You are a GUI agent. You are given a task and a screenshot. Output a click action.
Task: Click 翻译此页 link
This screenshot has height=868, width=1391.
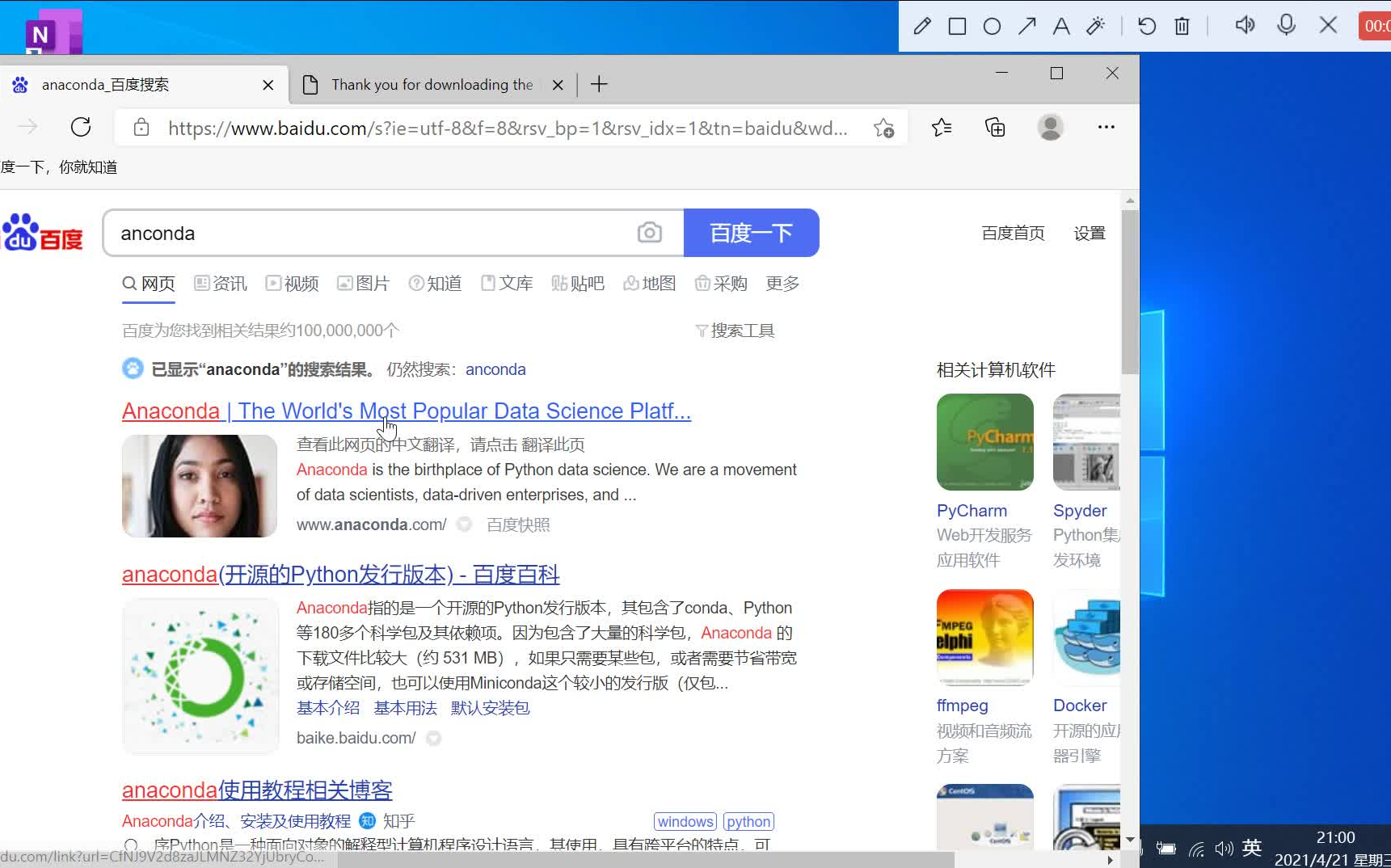pos(553,445)
